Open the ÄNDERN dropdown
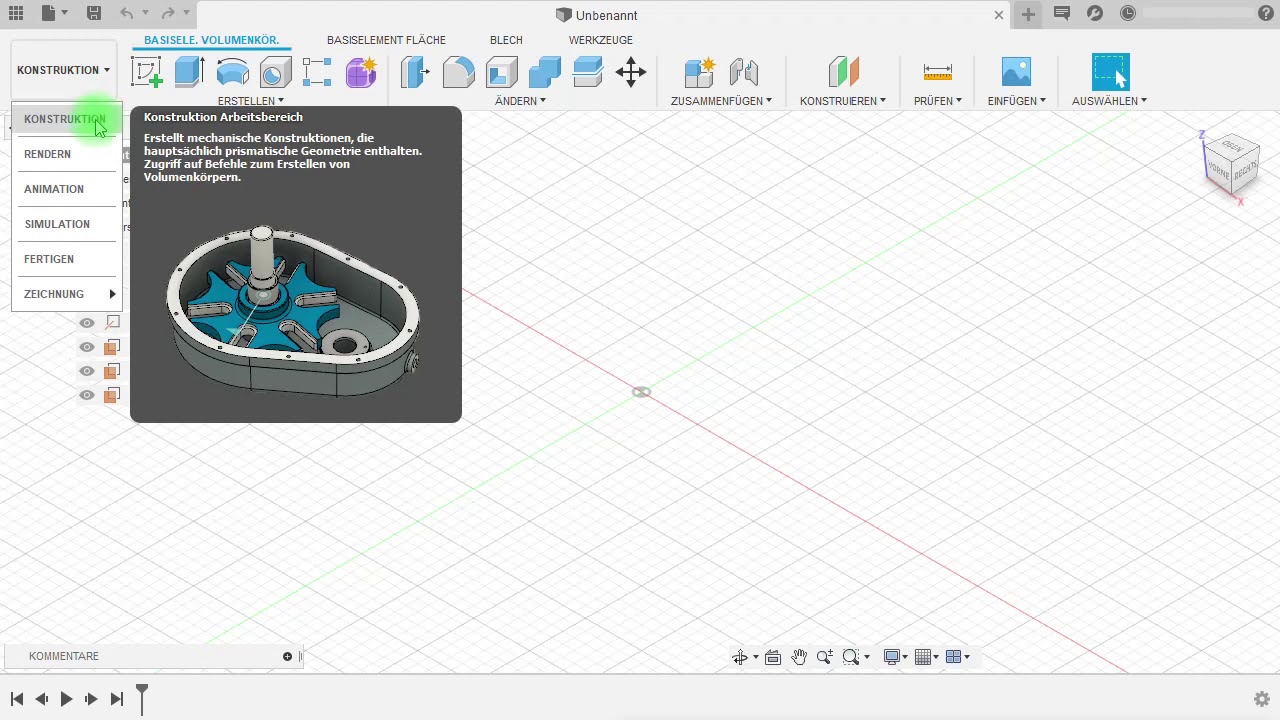 [521, 101]
